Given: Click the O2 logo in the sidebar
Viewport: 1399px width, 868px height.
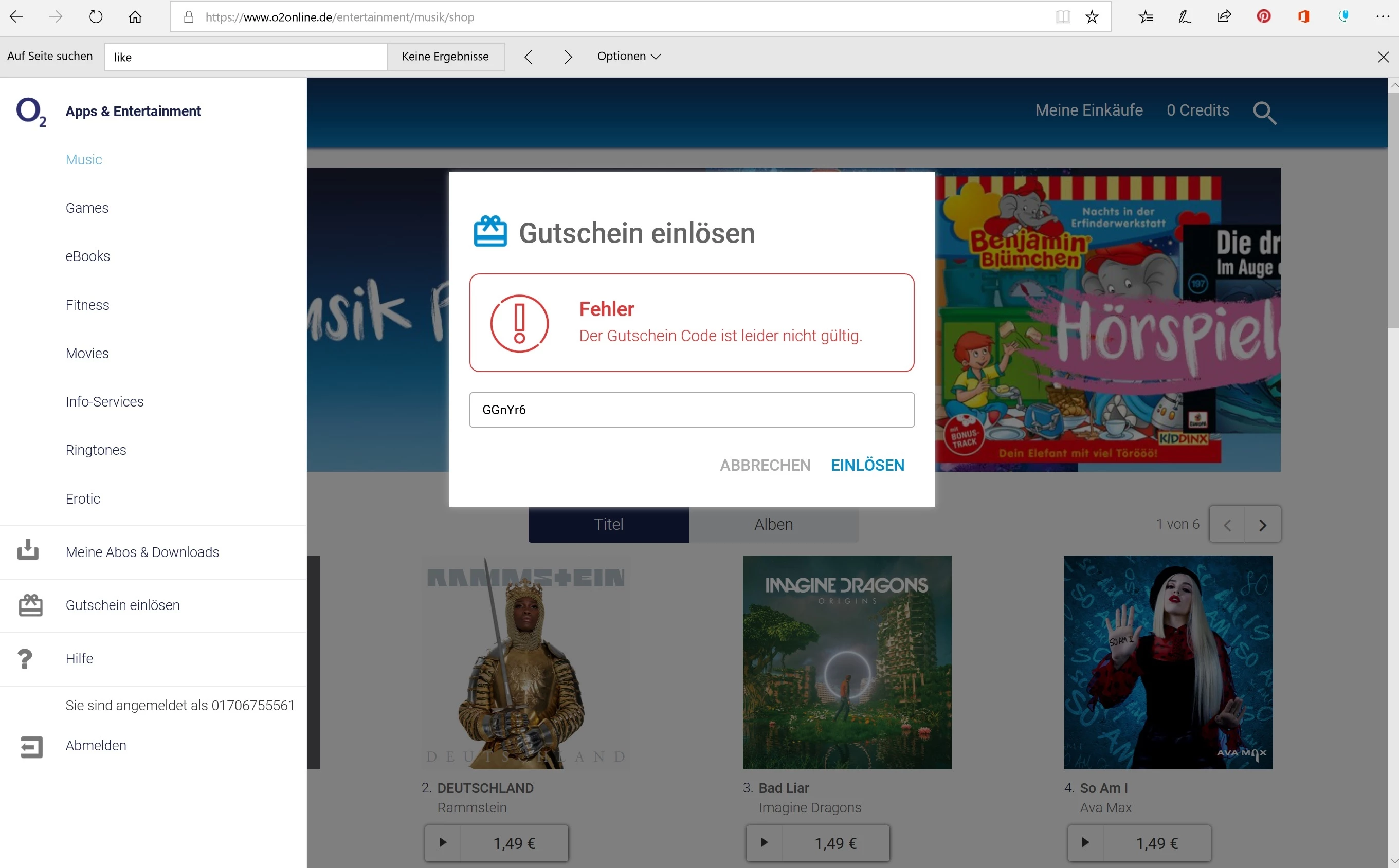Looking at the screenshot, I should pyautogui.click(x=30, y=112).
